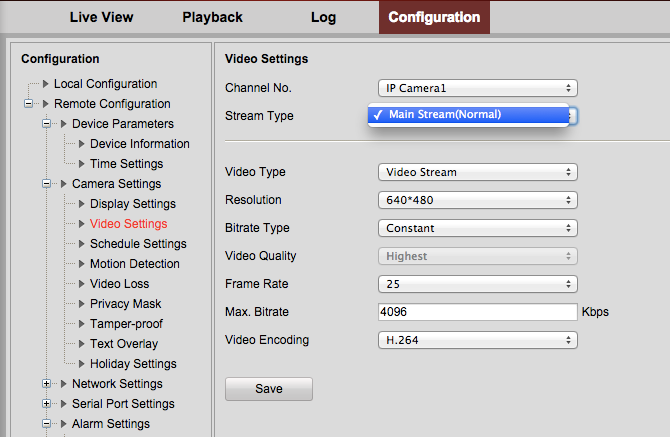Click the arrow icon before Privacy Mask
The width and height of the screenshot is (670, 437).
[x=82, y=304]
